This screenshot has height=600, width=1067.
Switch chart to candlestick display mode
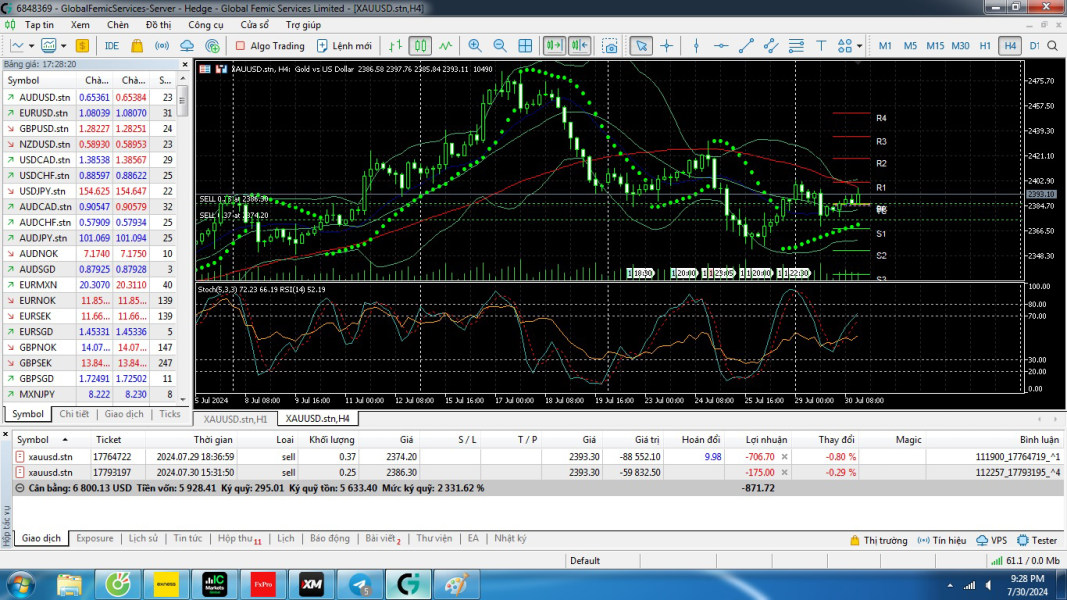pyautogui.click(x=420, y=46)
